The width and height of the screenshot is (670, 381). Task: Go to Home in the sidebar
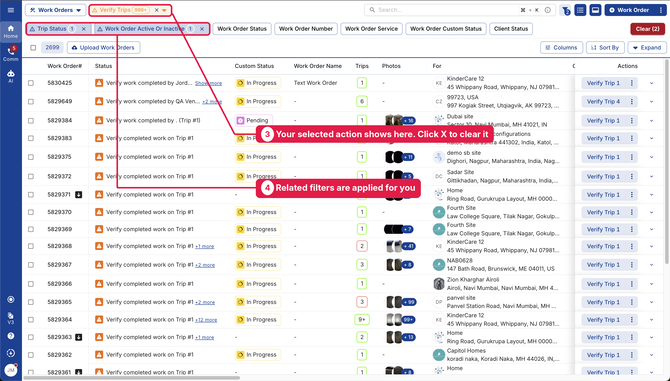11,31
